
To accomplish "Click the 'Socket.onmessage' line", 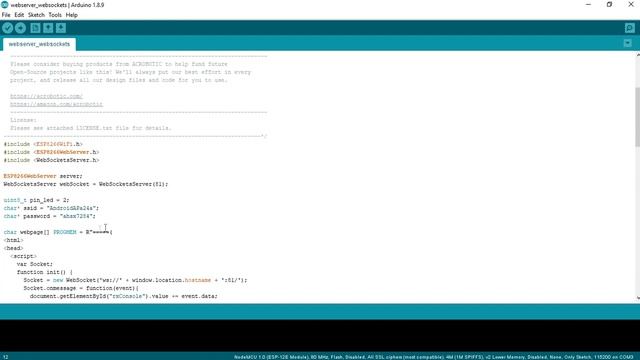I will click(x=81, y=288).
